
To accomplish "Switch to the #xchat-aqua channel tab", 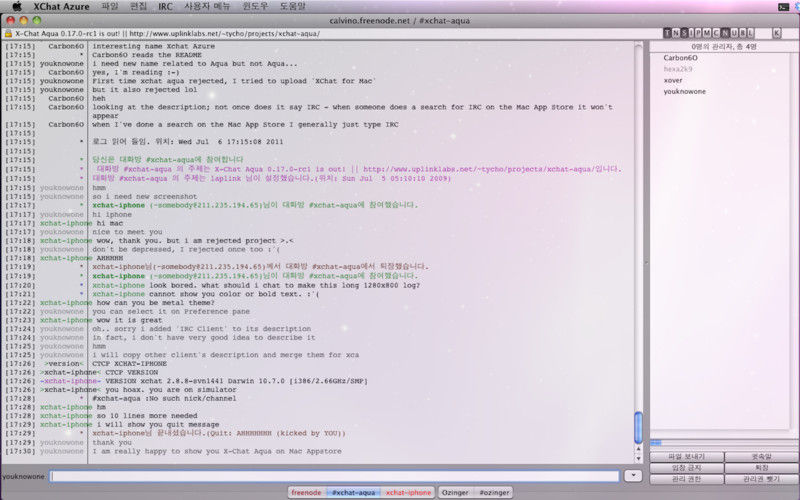I will [353, 492].
